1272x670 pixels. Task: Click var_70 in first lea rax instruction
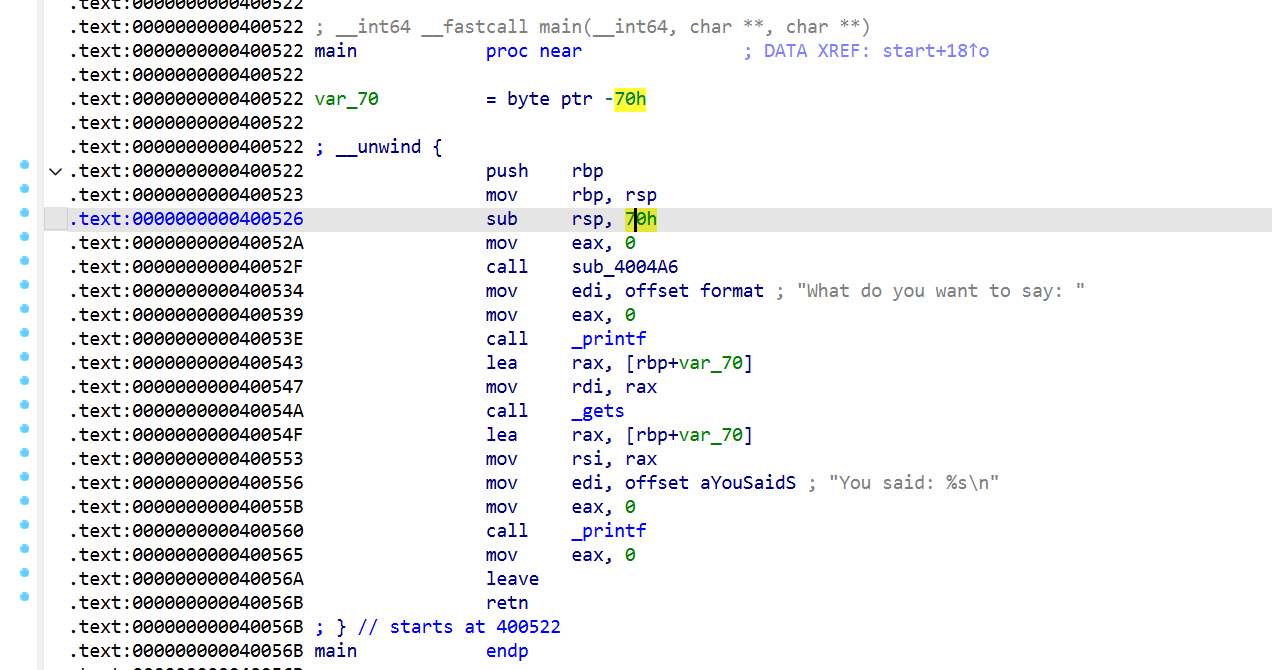pos(711,363)
